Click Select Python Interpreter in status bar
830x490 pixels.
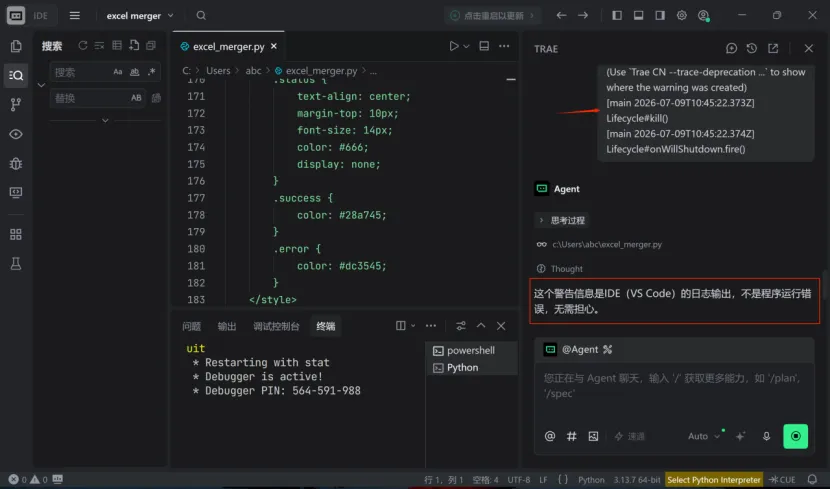click(x=714, y=479)
